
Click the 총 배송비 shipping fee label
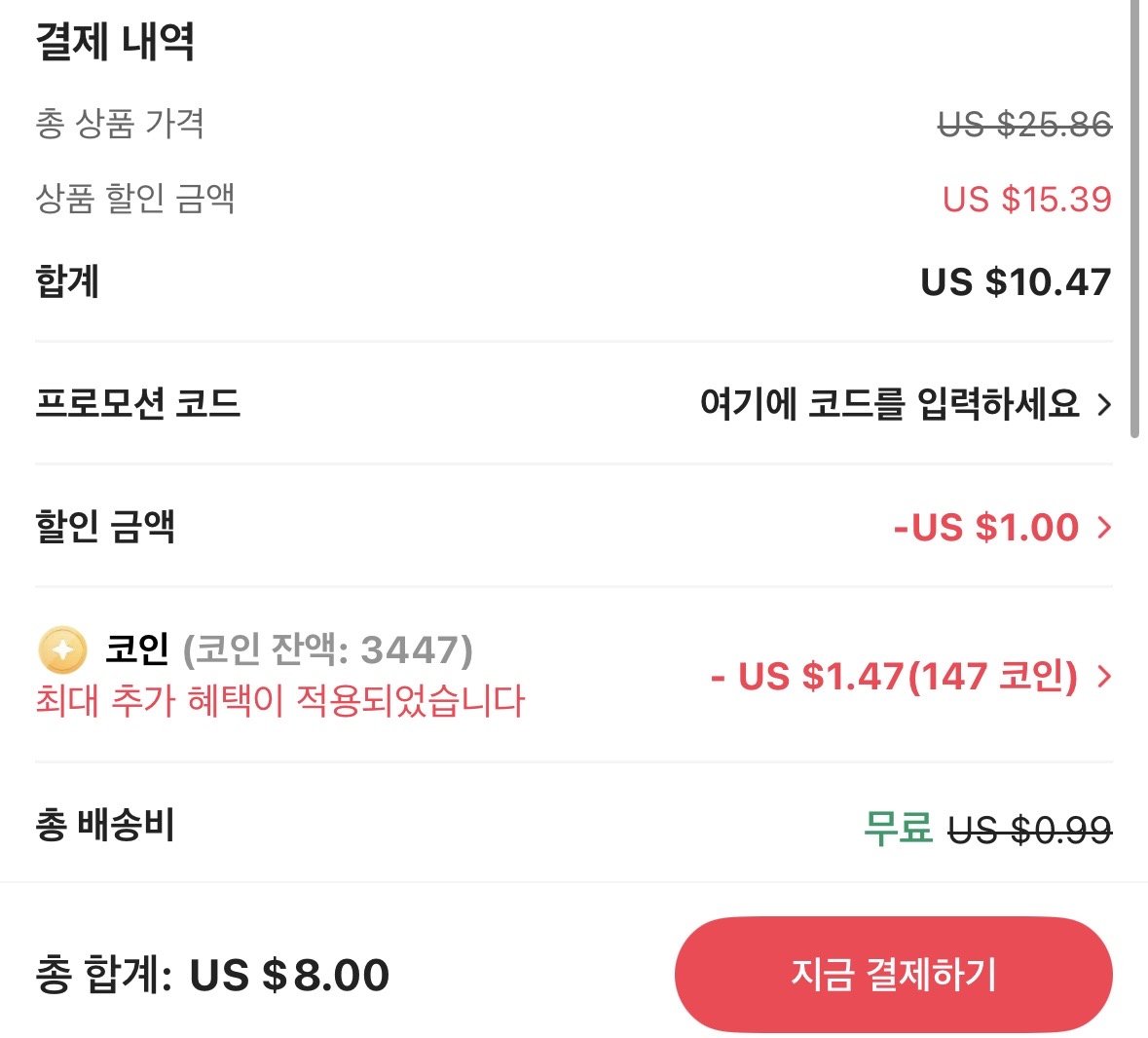[102, 824]
